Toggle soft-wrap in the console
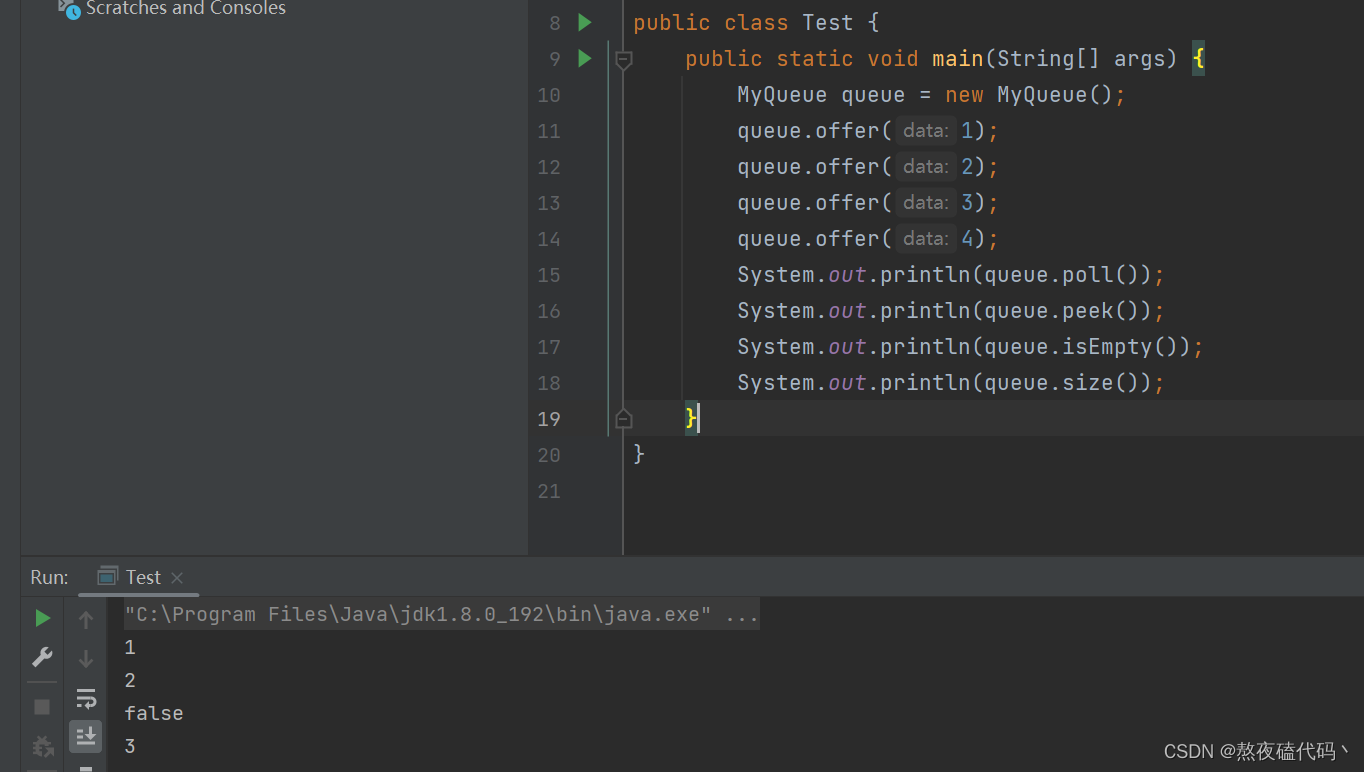1364x772 pixels. [x=86, y=698]
